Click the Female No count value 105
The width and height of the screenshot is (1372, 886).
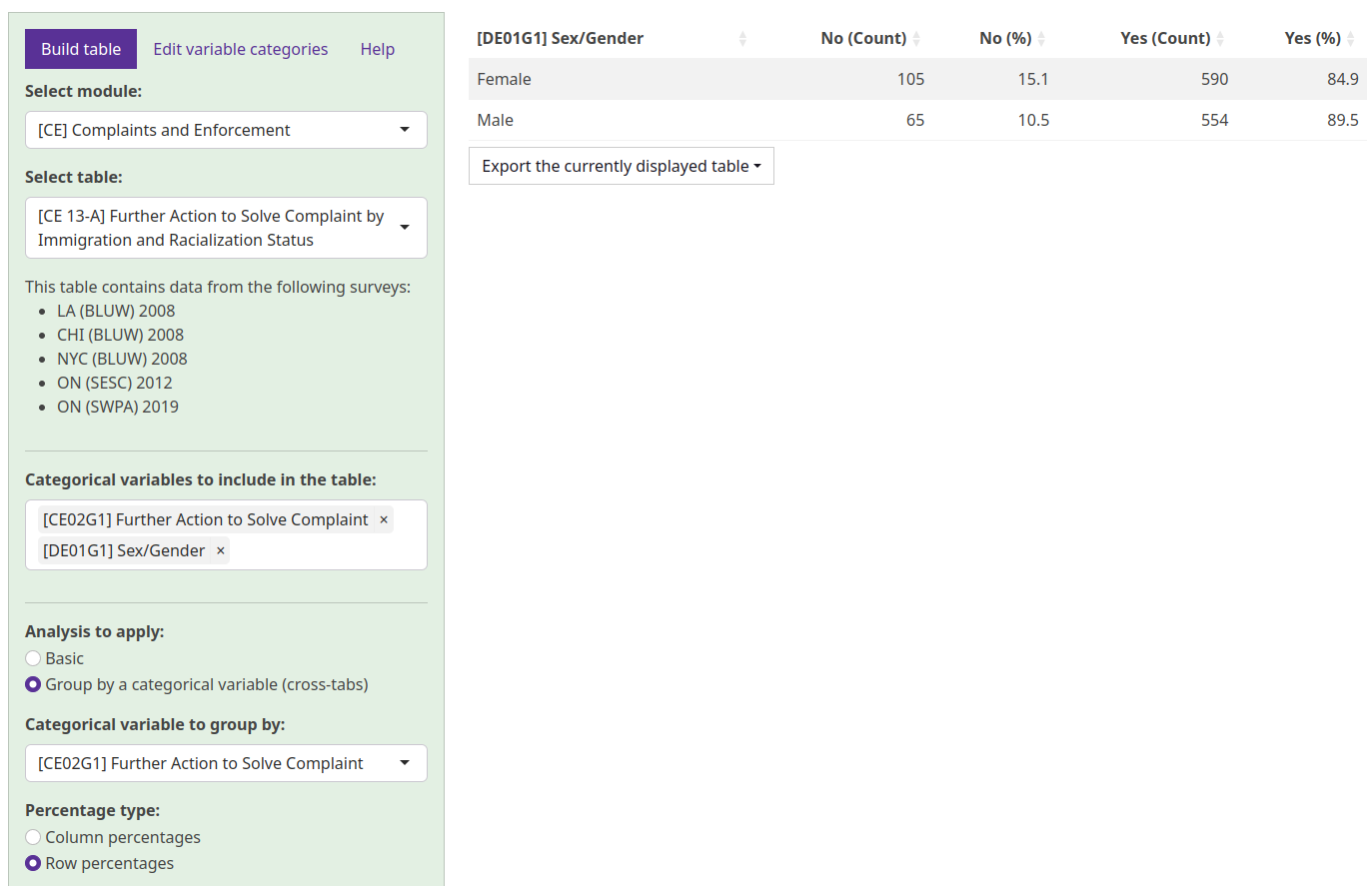click(910, 79)
